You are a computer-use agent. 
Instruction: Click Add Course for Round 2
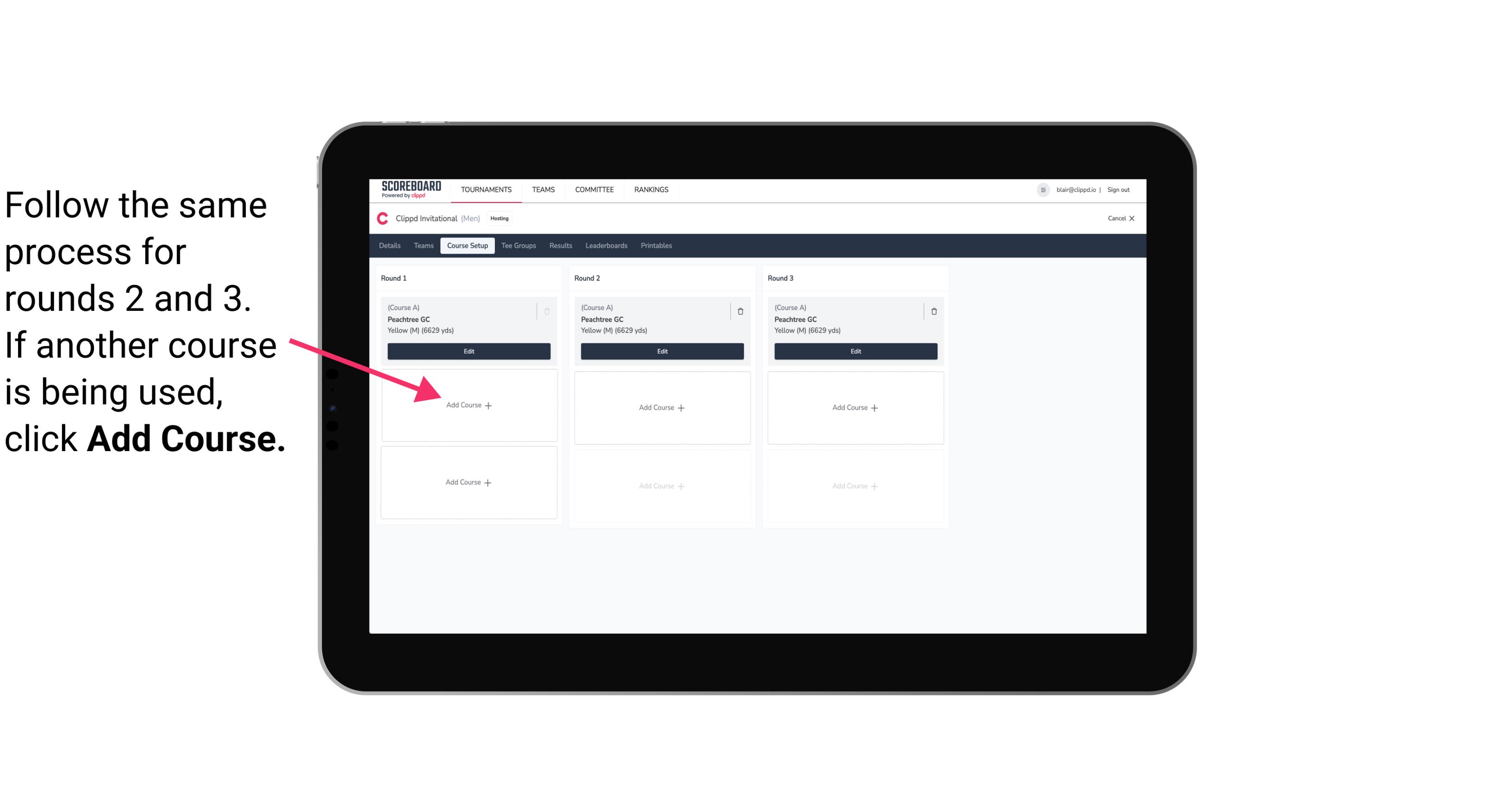(660, 407)
